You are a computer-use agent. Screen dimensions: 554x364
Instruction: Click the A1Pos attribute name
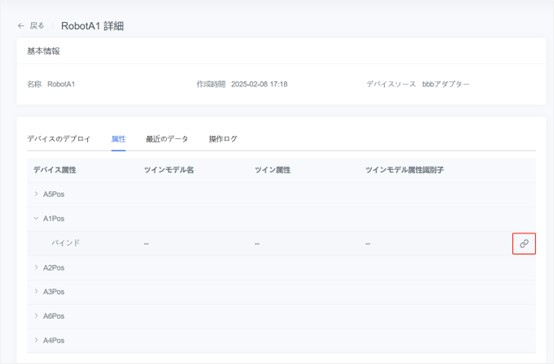[54, 219]
